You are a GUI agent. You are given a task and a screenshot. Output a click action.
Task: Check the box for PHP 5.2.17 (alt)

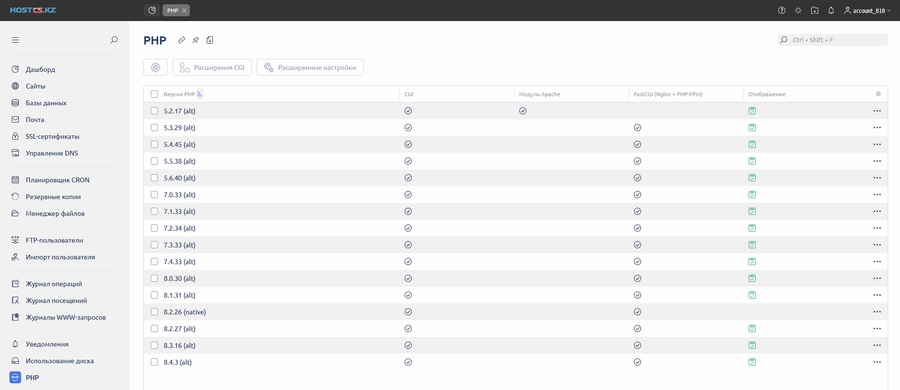pos(154,111)
